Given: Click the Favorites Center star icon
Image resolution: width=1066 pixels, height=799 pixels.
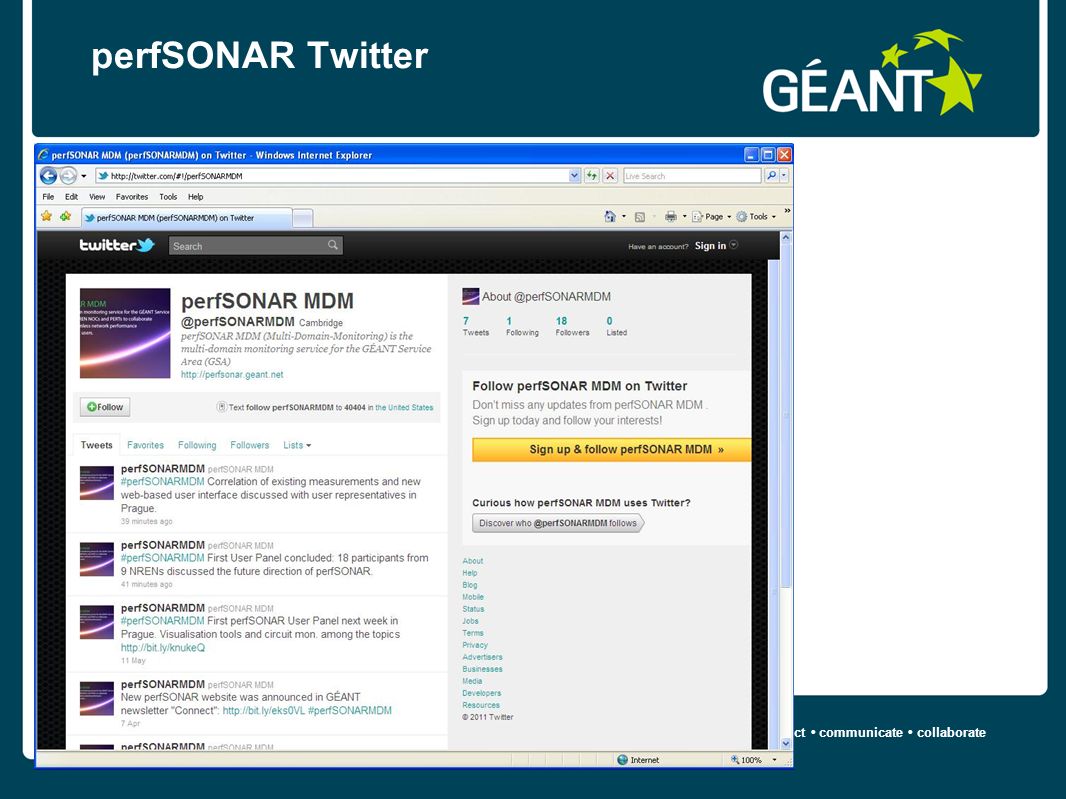Looking at the screenshot, I should tap(46, 216).
